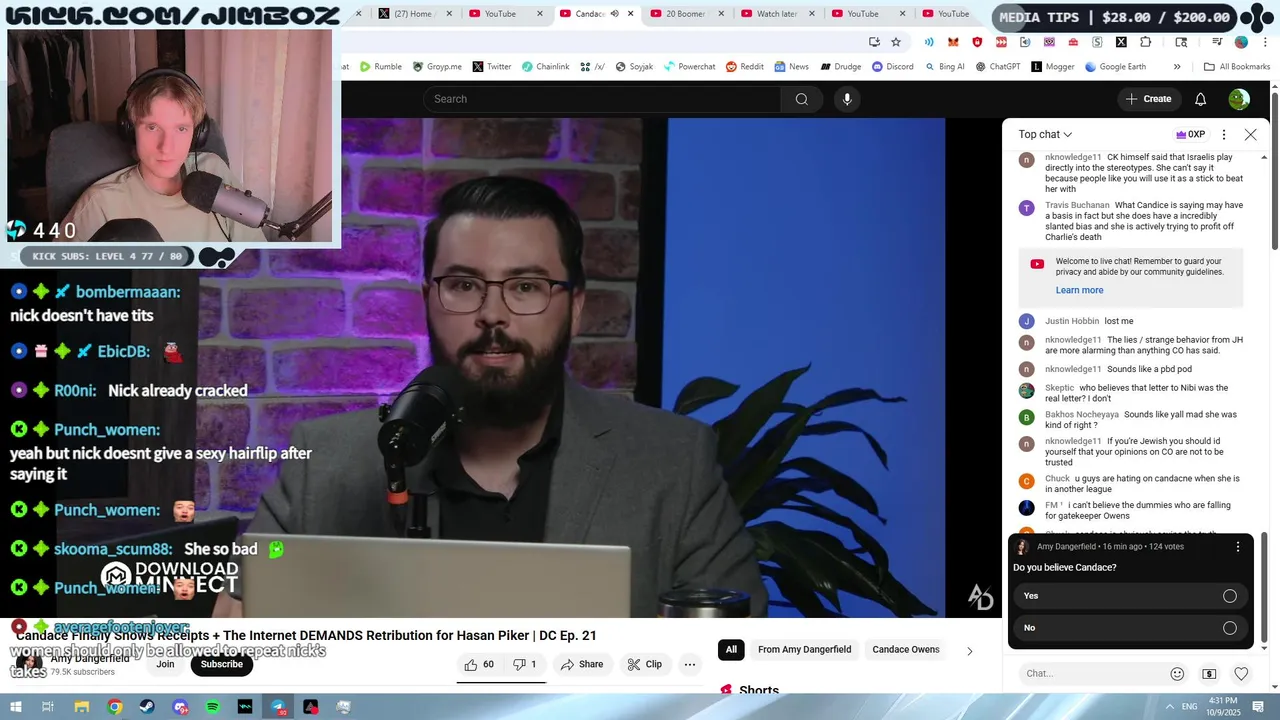This screenshot has width=1280, height=720.
Task: Like the video with thumbs up
Action: pyautogui.click(x=479, y=664)
